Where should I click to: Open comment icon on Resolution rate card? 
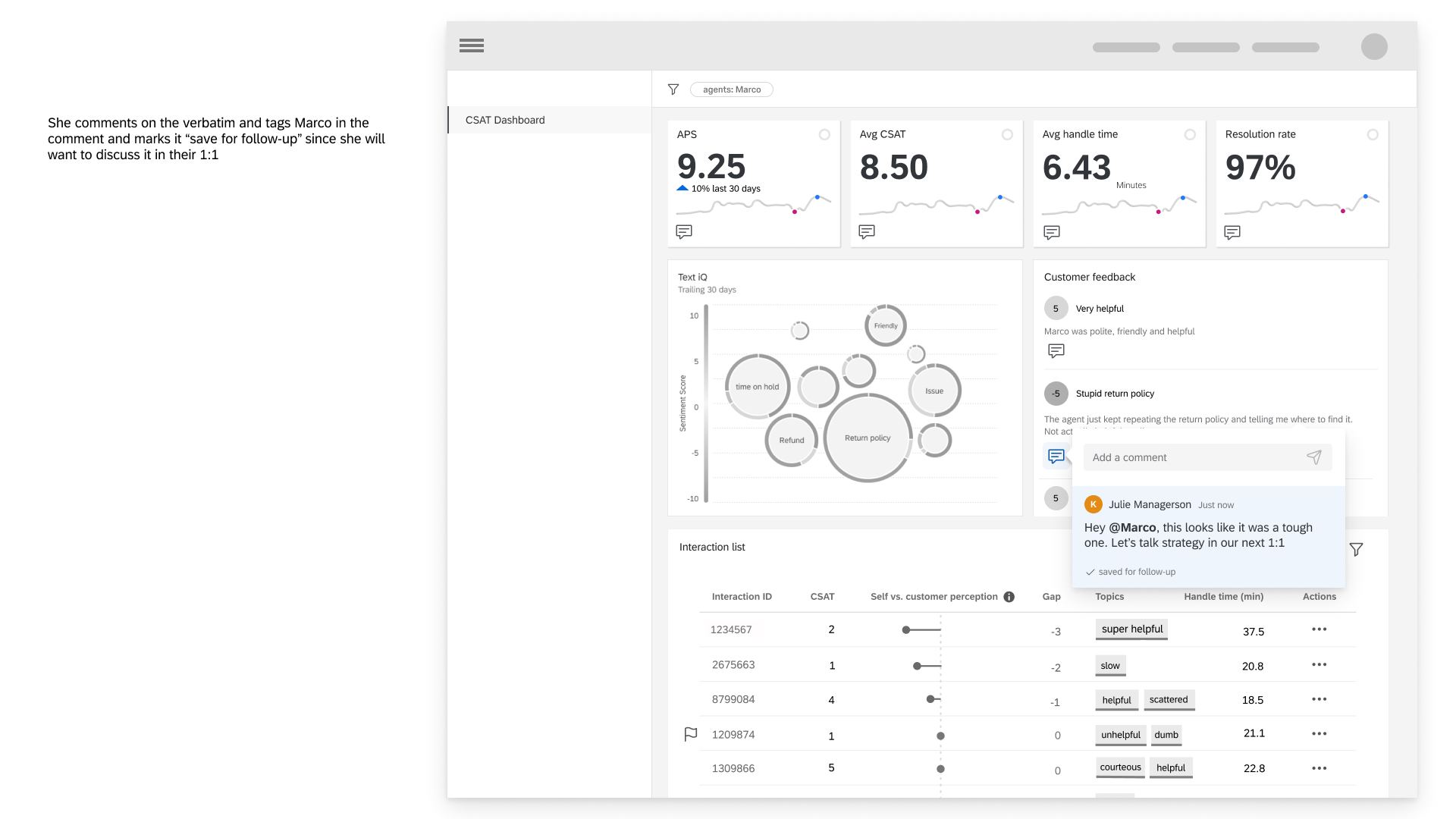tap(1232, 232)
